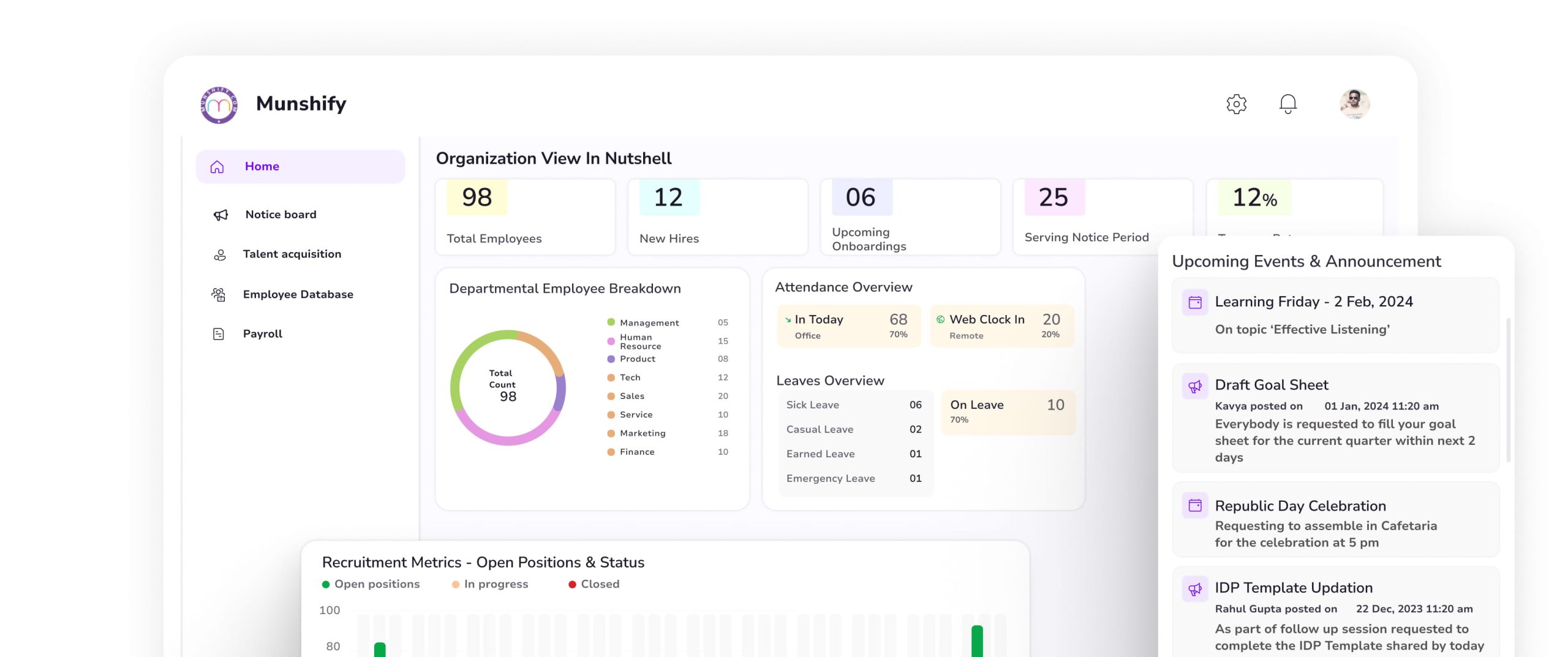
Task: Click the Learning Friday calendar icon
Action: (1194, 302)
